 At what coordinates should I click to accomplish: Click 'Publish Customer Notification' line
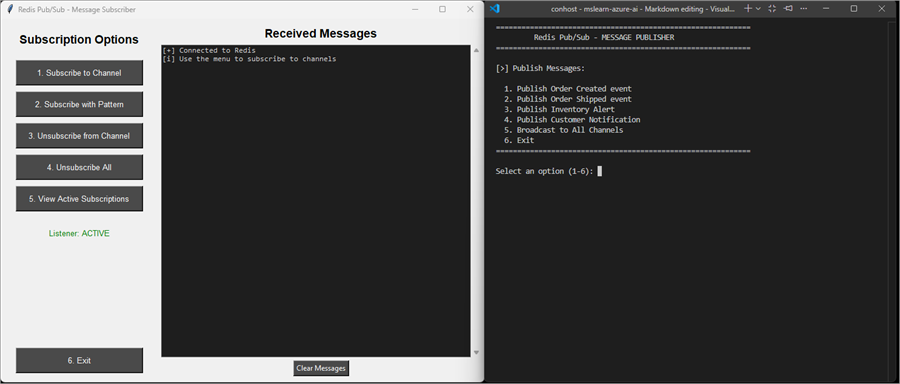[x=572, y=119]
